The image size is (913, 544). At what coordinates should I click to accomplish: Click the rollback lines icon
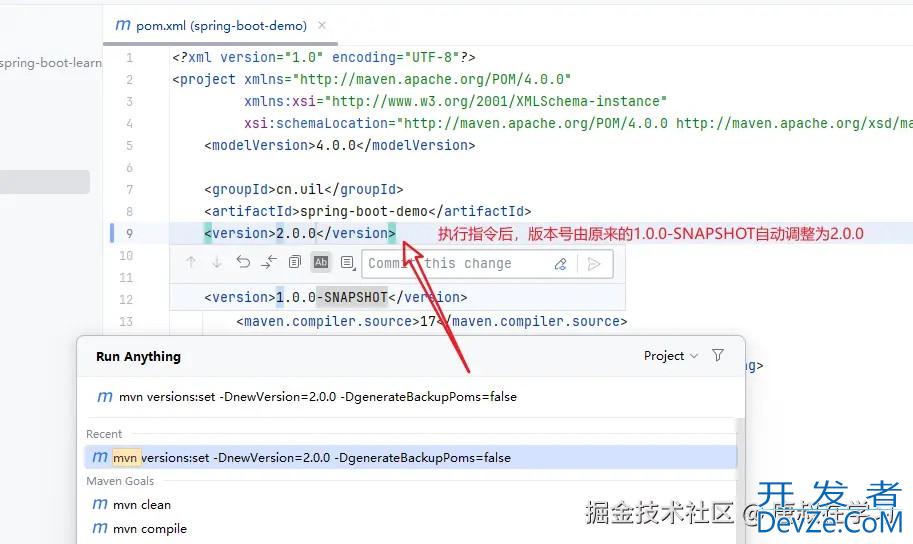[x=243, y=263]
